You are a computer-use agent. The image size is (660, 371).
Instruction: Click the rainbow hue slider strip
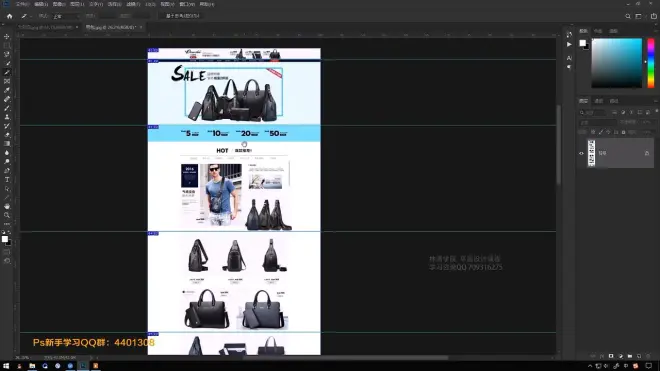[651, 63]
